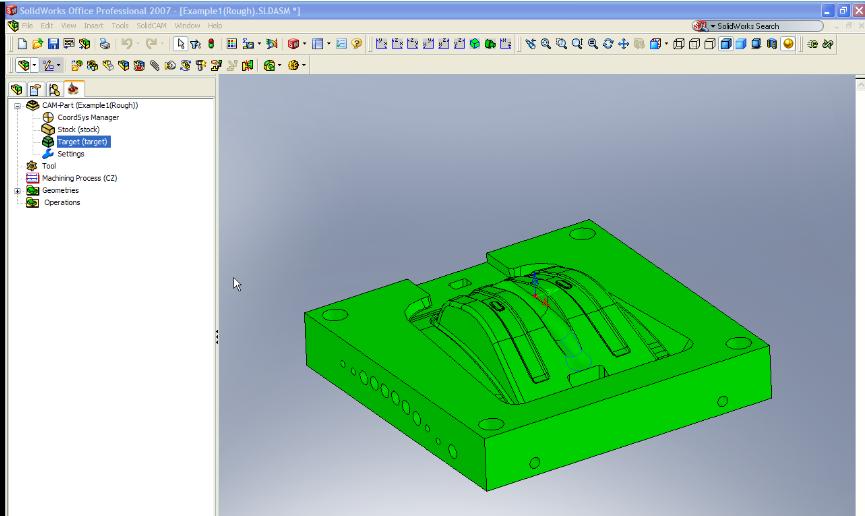Image resolution: width=865 pixels, height=516 pixels.
Task: Select Stock (stock) tree item
Action: 78,130
